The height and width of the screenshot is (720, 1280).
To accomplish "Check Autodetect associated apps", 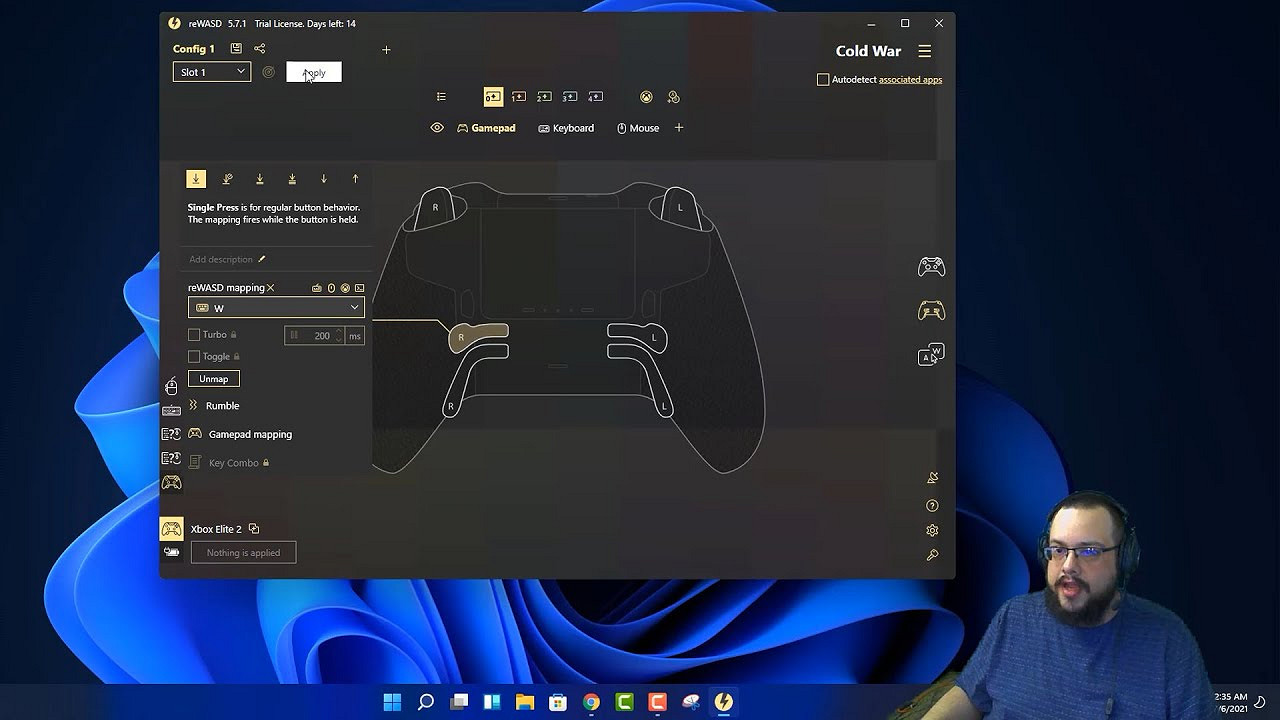I will tap(823, 79).
